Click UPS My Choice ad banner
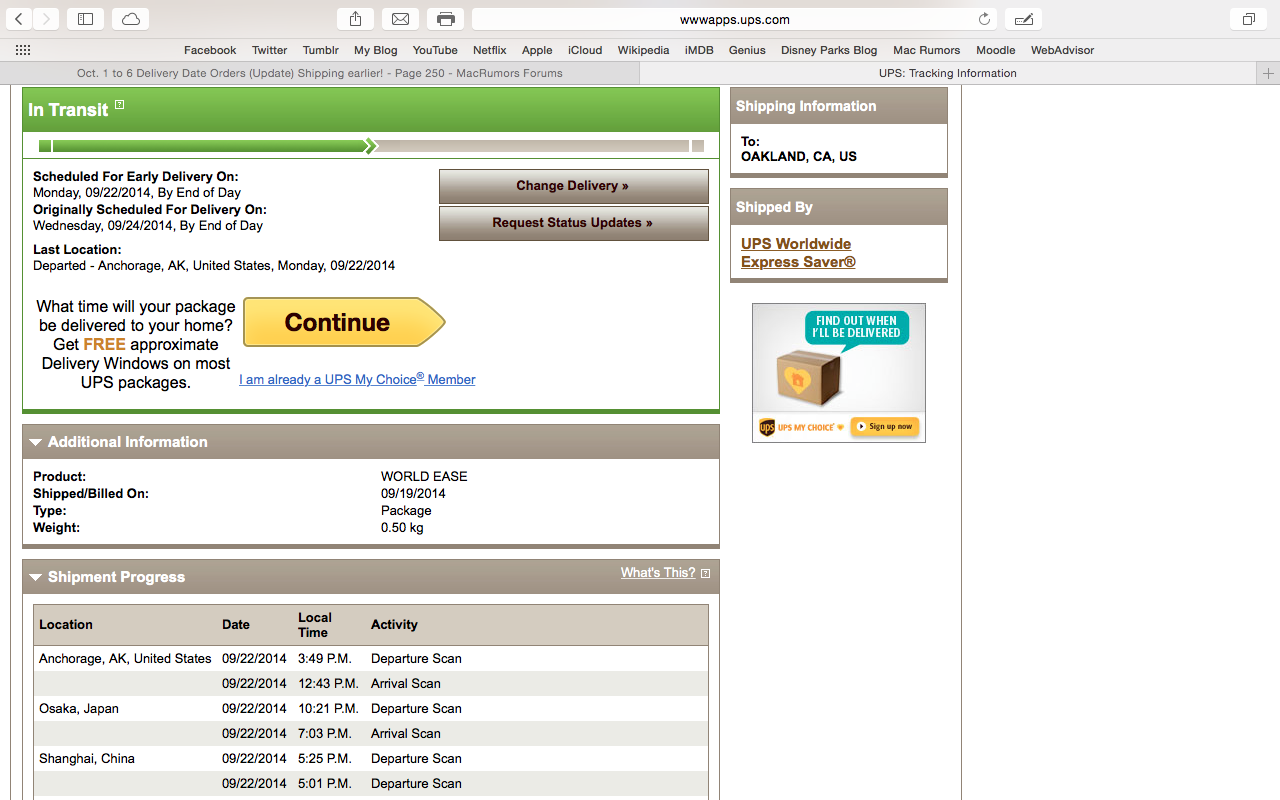This screenshot has width=1280, height=800. pos(839,372)
